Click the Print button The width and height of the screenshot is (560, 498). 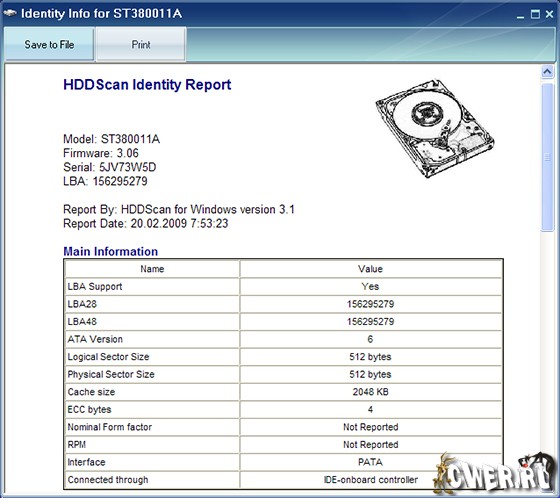click(x=141, y=45)
